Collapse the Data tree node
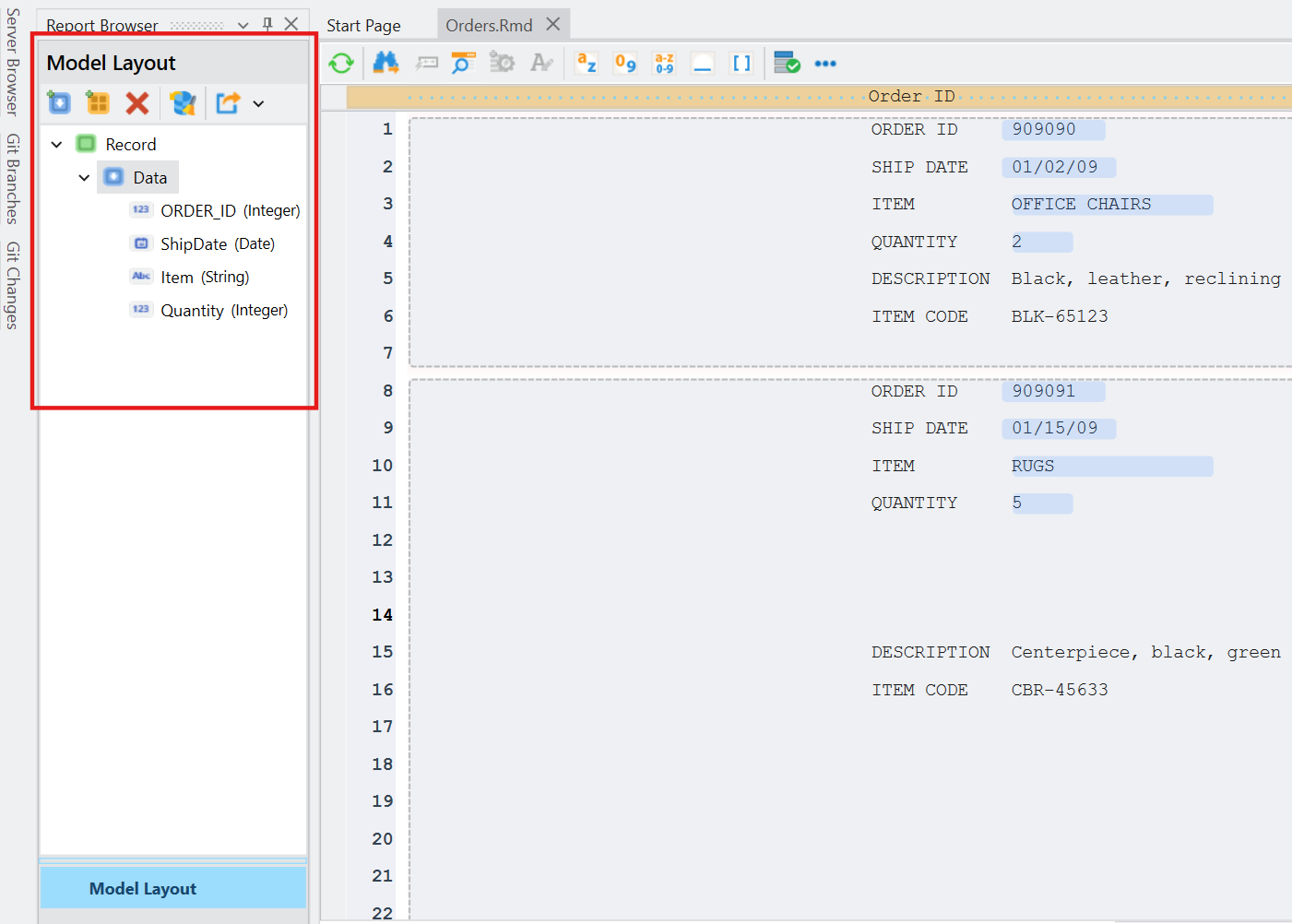This screenshot has height=924, width=1292. (85, 178)
